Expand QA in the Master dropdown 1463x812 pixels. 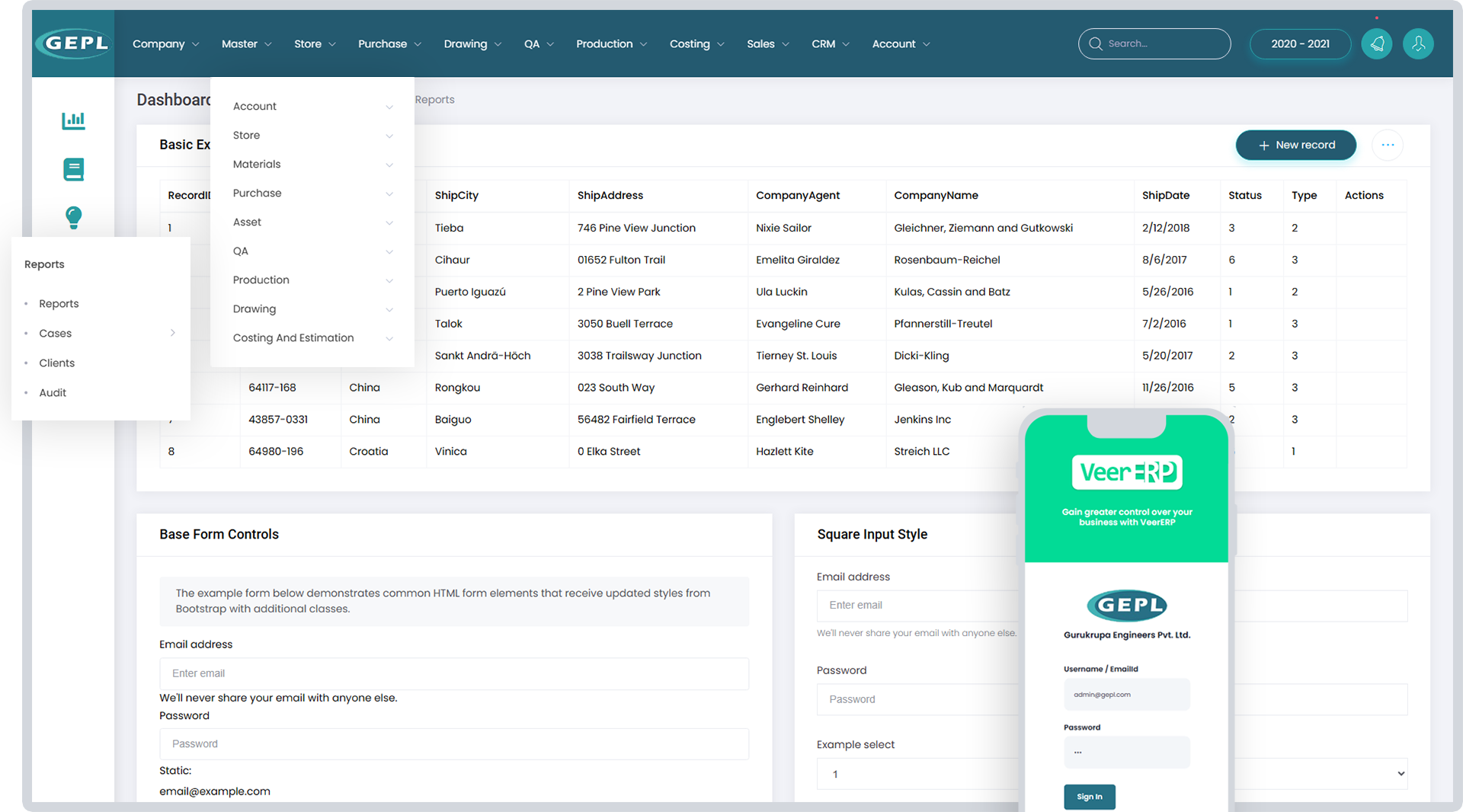coord(312,251)
